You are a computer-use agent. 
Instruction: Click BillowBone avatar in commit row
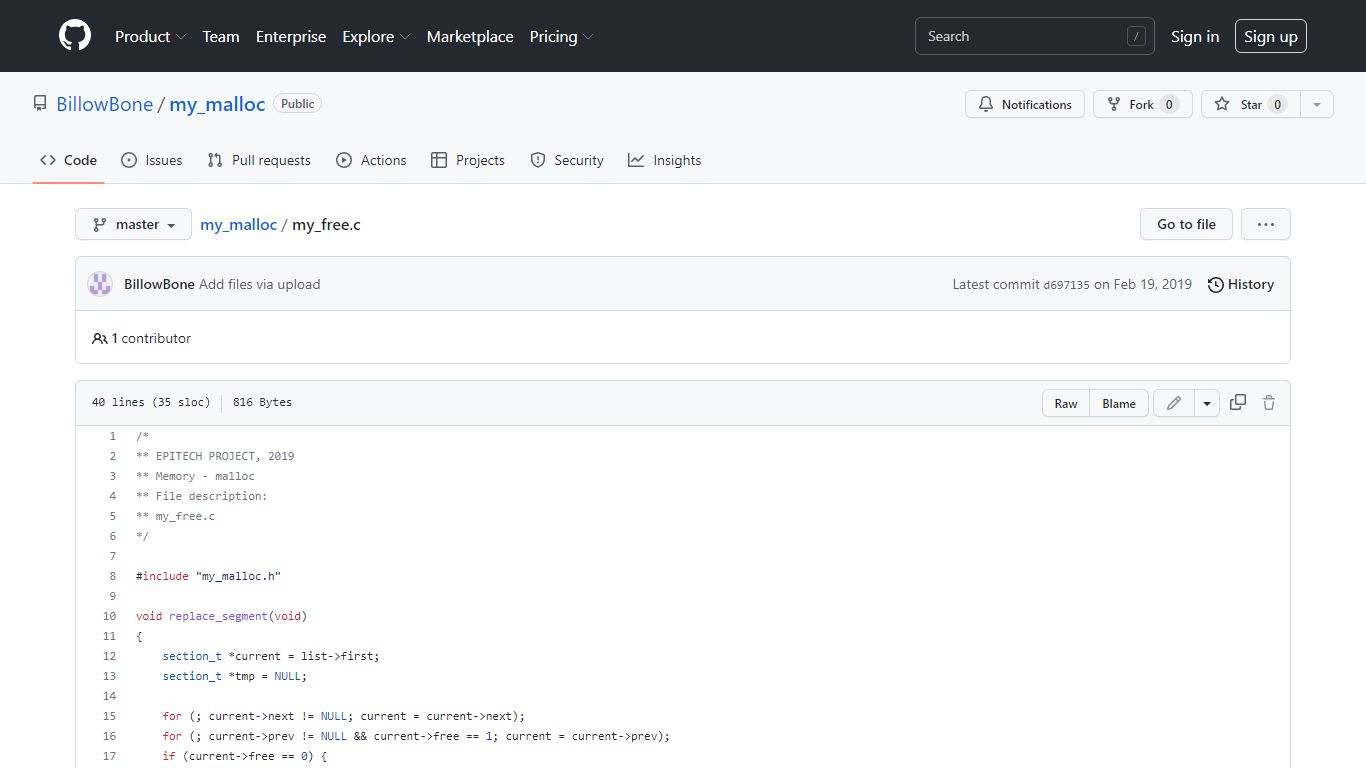tap(100, 284)
